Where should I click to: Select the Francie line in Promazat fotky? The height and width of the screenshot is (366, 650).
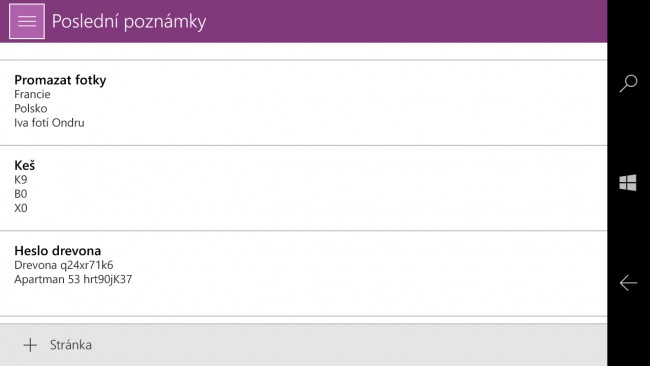pyautogui.click(x=32, y=95)
